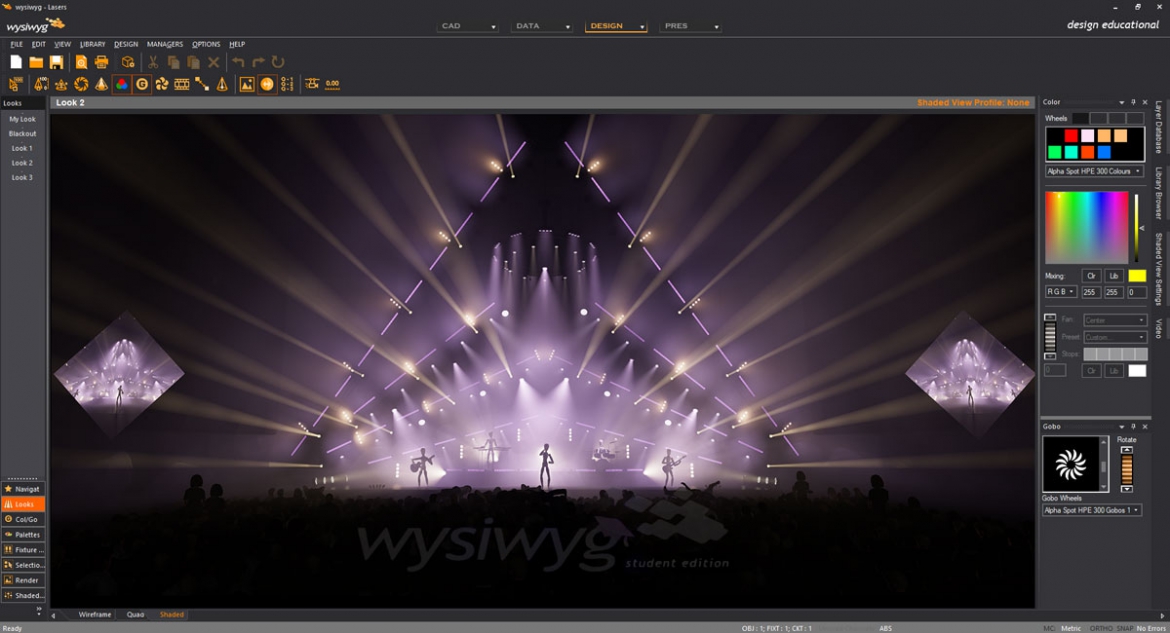Image resolution: width=1170 pixels, height=633 pixels.
Task: Open the MANAGERS menu
Action: tap(165, 44)
